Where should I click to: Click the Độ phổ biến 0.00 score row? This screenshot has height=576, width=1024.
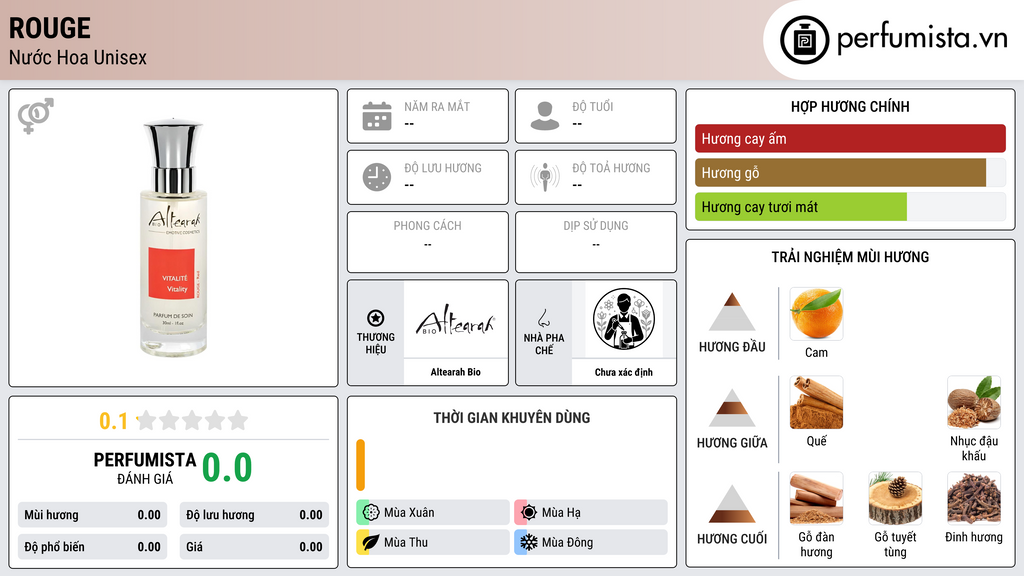pos(92,547)
